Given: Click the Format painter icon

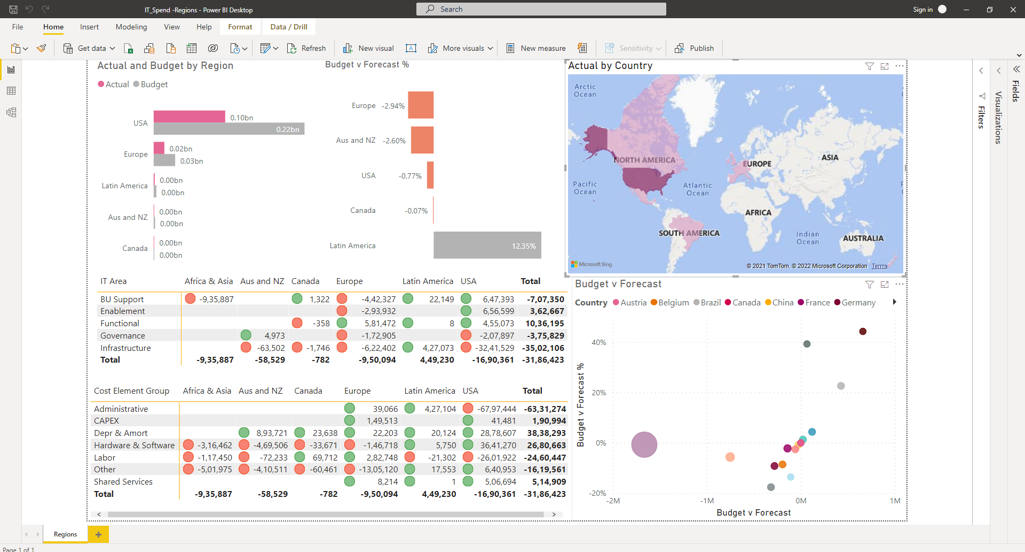Looking at the screenshot, I should (41, 48).
